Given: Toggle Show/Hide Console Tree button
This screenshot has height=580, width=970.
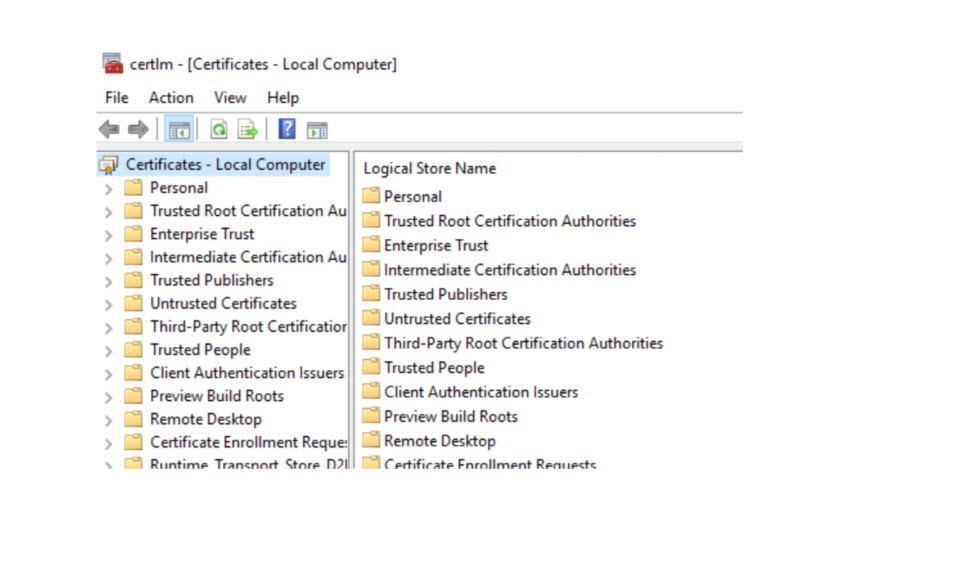Looking at the screenshot, I should pyautogui.click(x=180, y=129).
